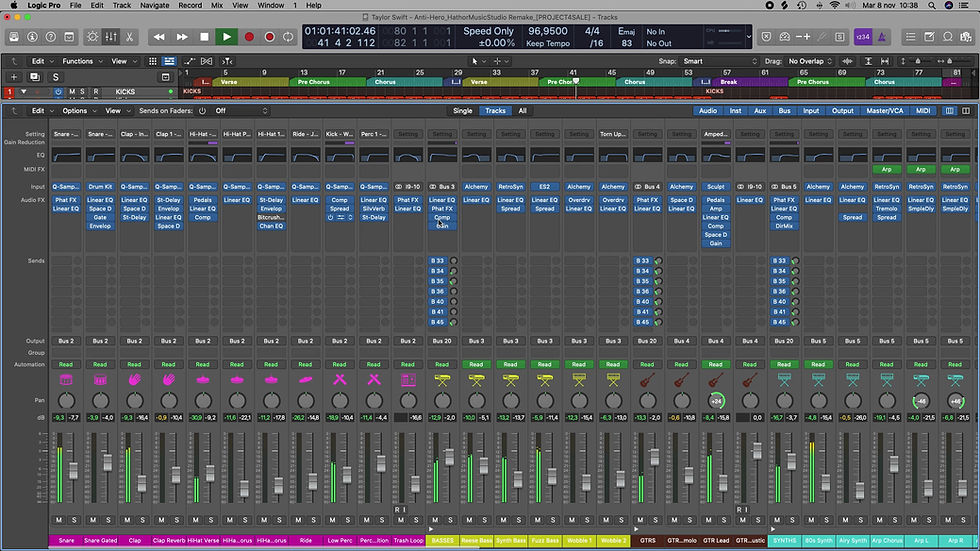This screenshot has height=551, width=980.
Task: Toggle the Mixer icon in control bar
Action: point(111,37)
